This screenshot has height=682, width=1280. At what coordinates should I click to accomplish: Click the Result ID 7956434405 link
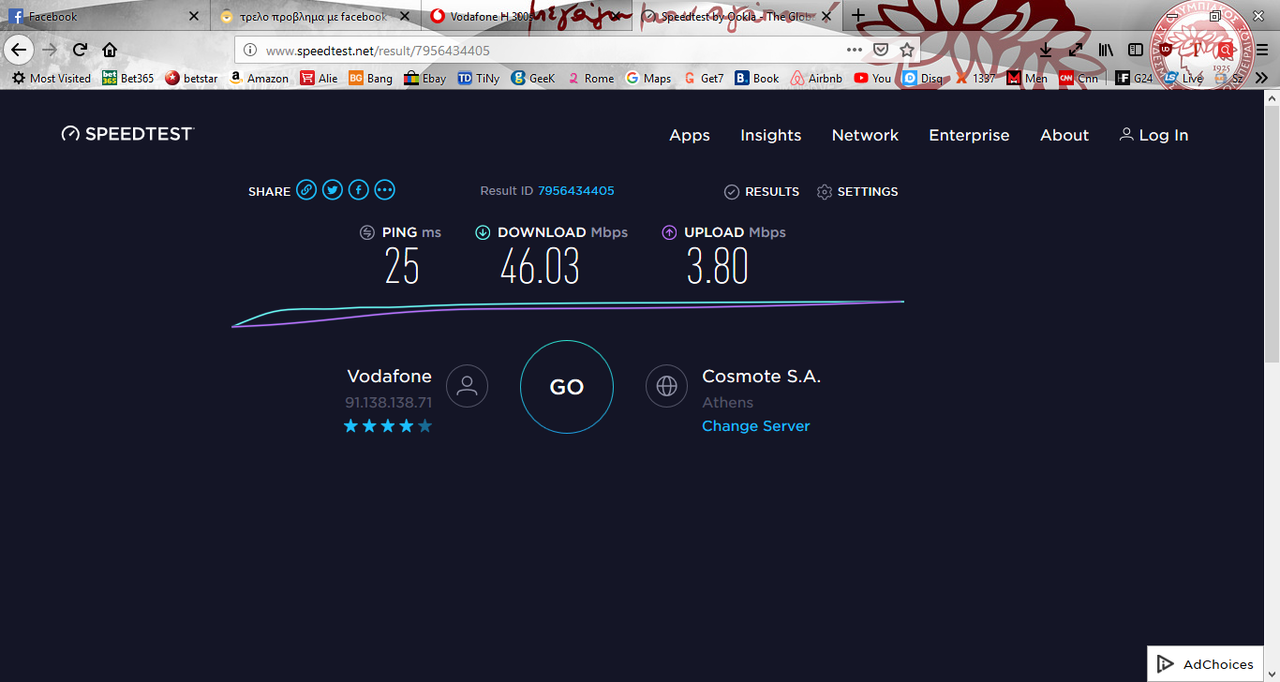coord(576,190)
